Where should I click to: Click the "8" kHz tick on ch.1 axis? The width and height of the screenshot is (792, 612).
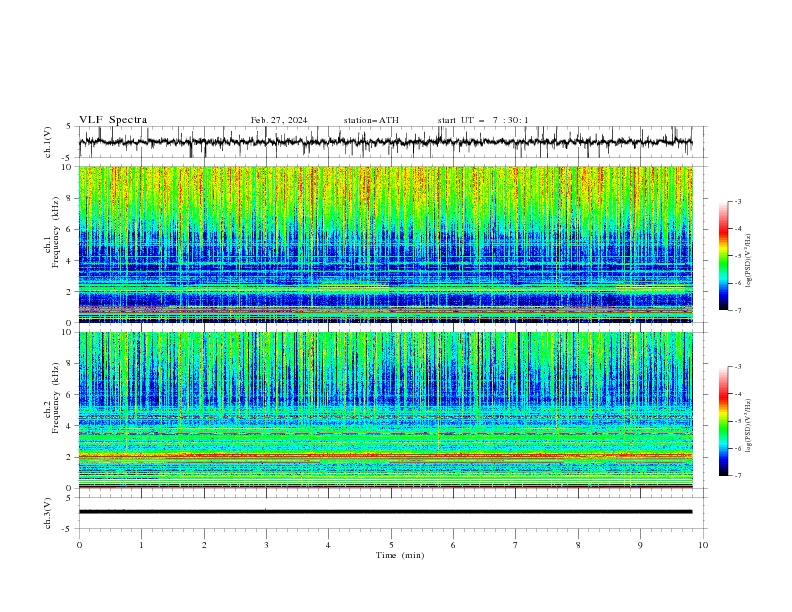pyautogui.click(x=70, y=198)
